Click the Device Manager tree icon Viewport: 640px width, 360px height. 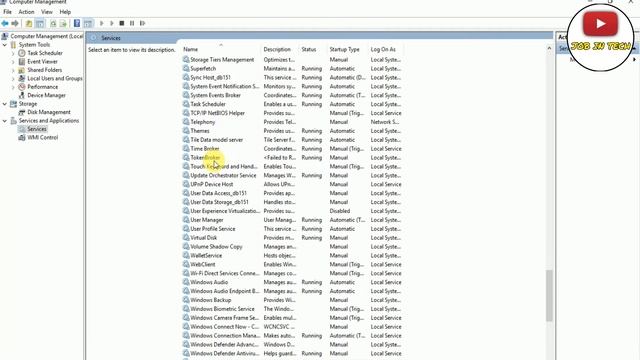tap(22, 96)
